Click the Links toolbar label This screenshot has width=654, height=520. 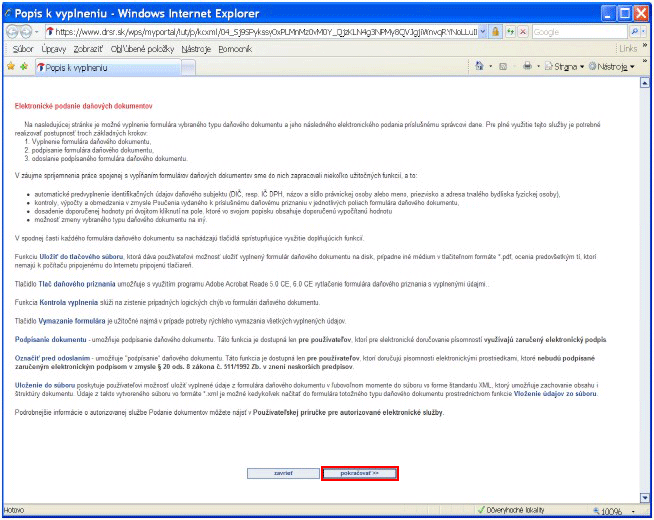coord(628,49)
